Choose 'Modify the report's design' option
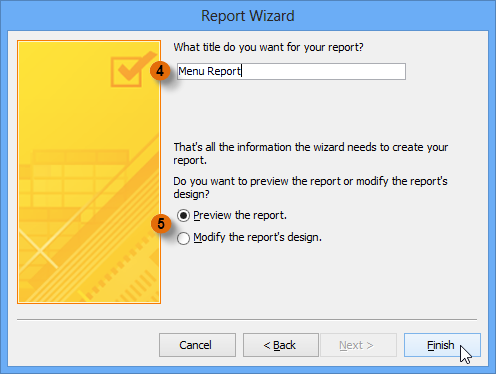The height and width of the screenshot is (374, 496). tap(183, 238)
